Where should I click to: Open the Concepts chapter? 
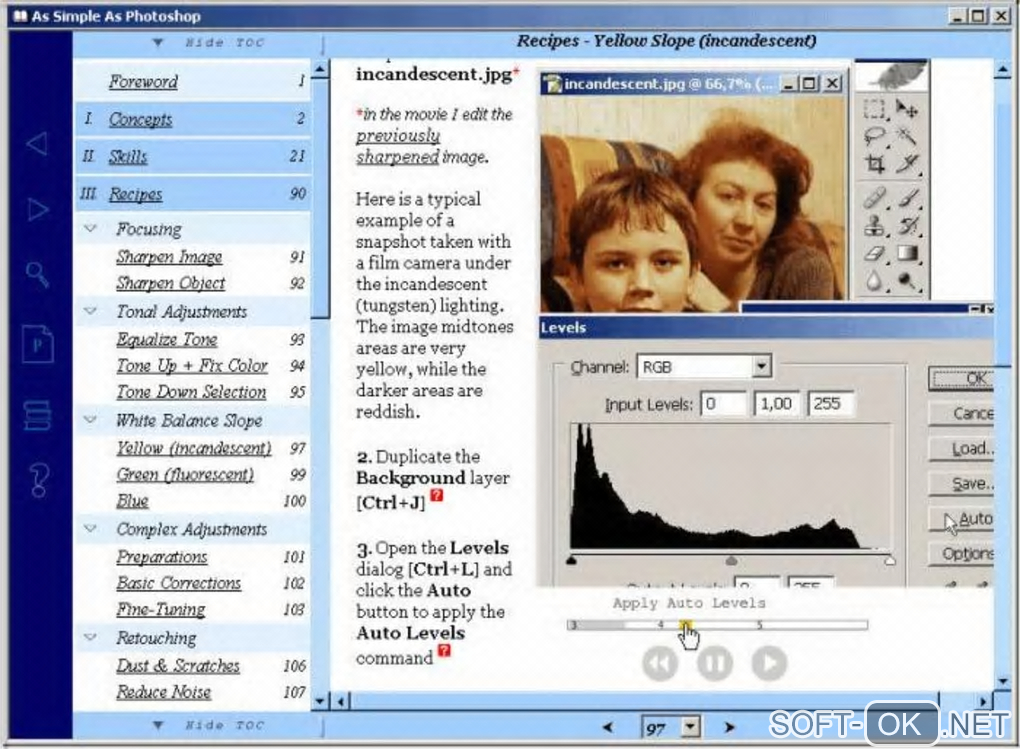(141, 119)
